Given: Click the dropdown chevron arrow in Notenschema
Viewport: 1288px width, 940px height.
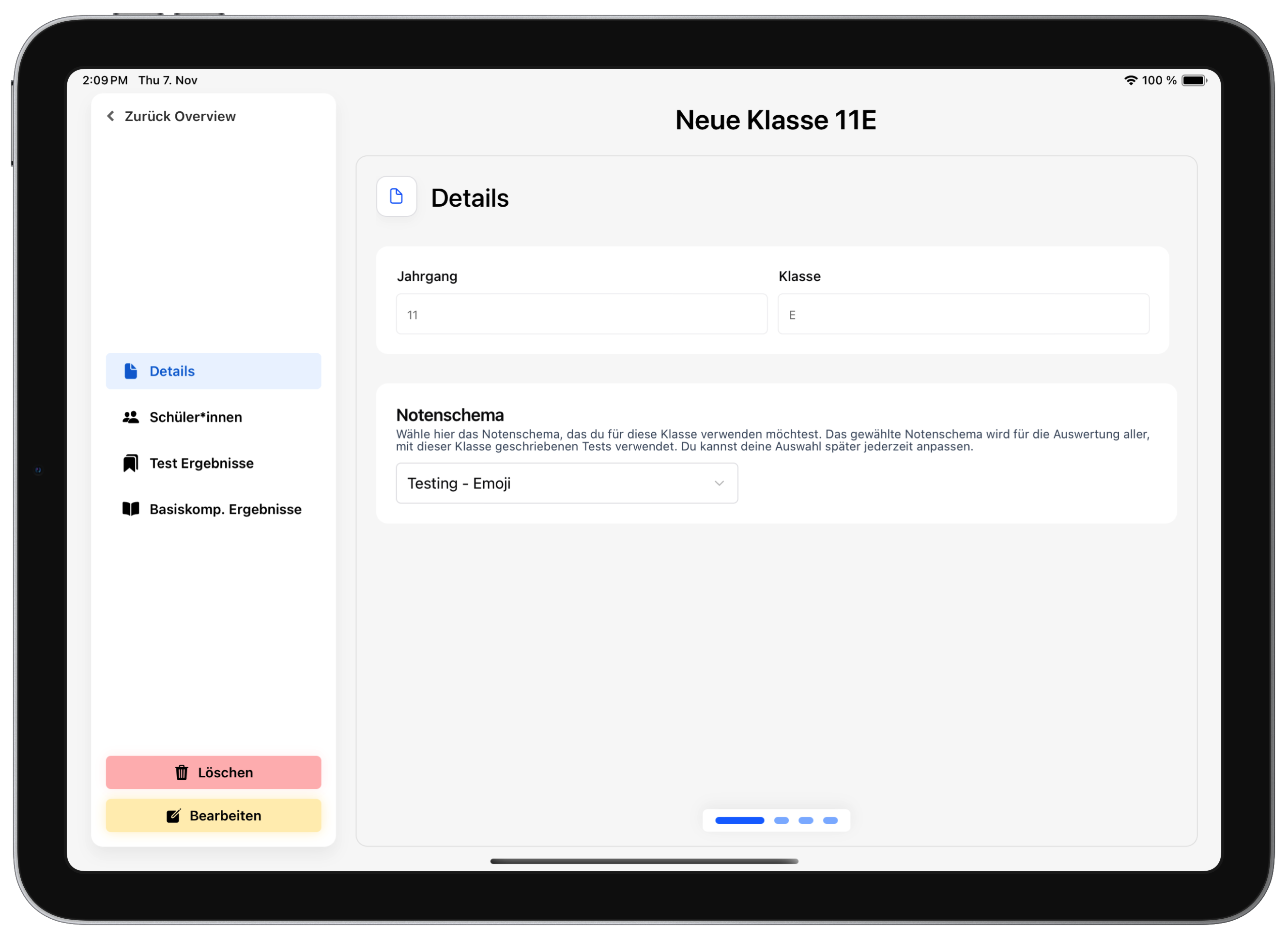Looking at the screenshot, I should [719, 483].
